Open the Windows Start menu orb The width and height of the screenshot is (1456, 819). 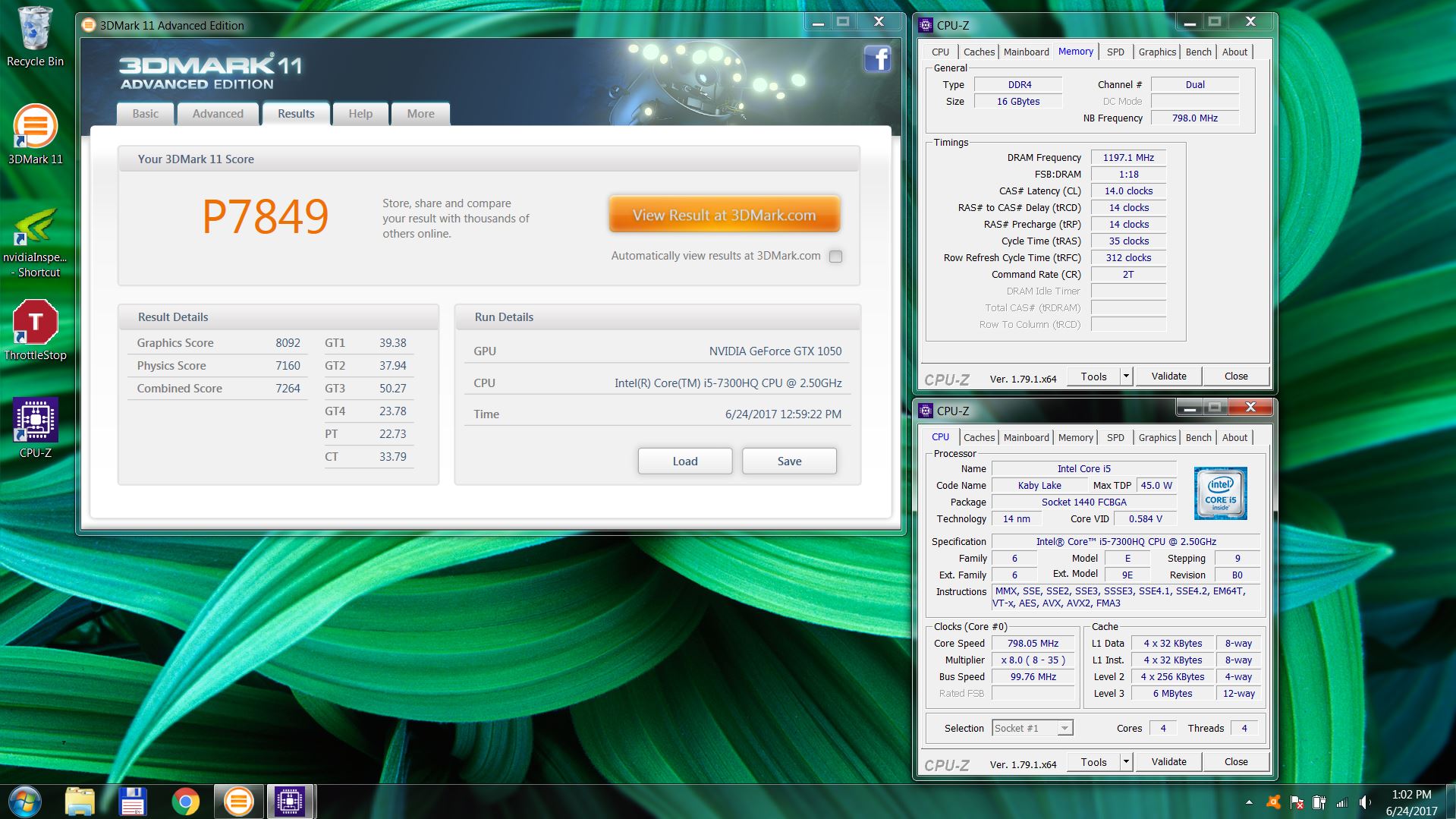click(x=25, y=802)
